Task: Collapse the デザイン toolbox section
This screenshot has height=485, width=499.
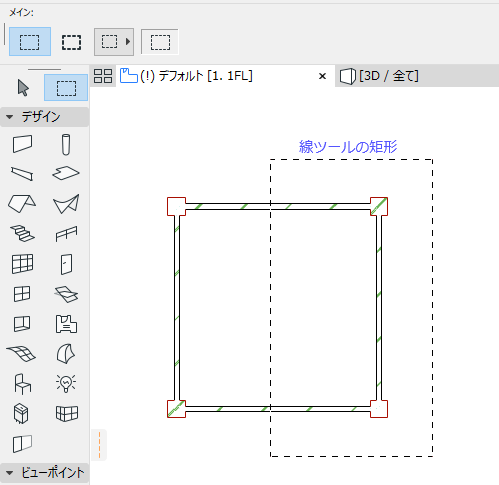Action: point(10,117)
